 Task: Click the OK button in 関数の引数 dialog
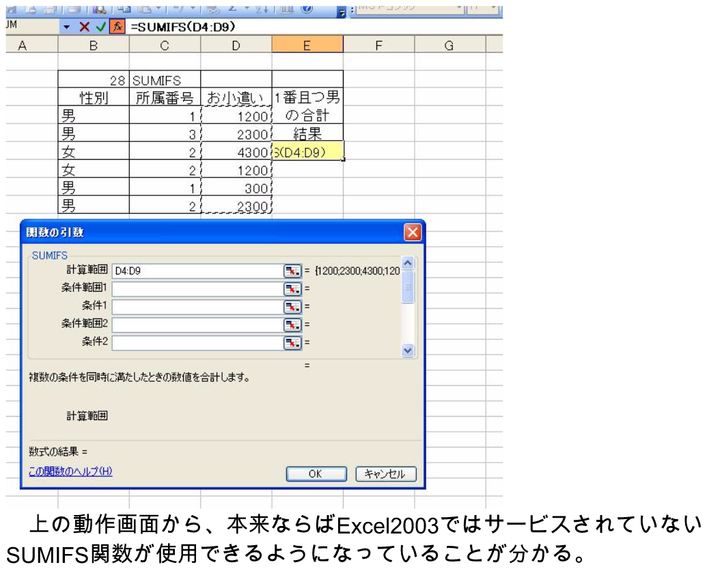click(316, 474)
